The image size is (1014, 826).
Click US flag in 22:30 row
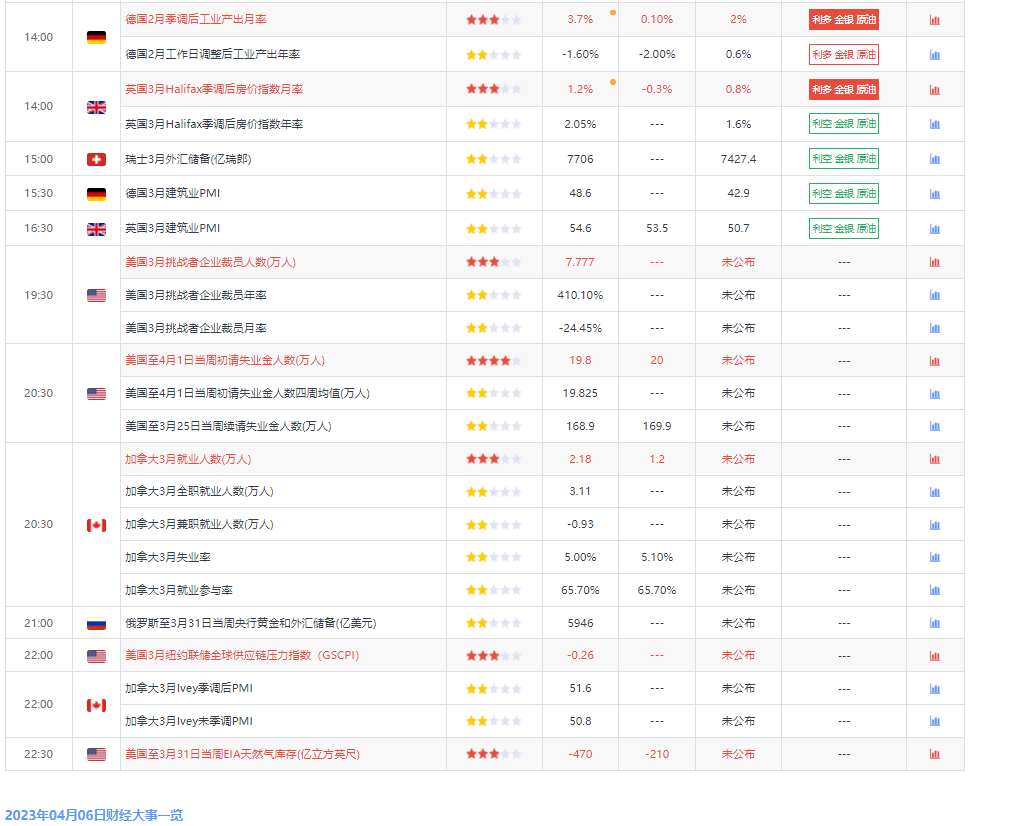[96, 754]
